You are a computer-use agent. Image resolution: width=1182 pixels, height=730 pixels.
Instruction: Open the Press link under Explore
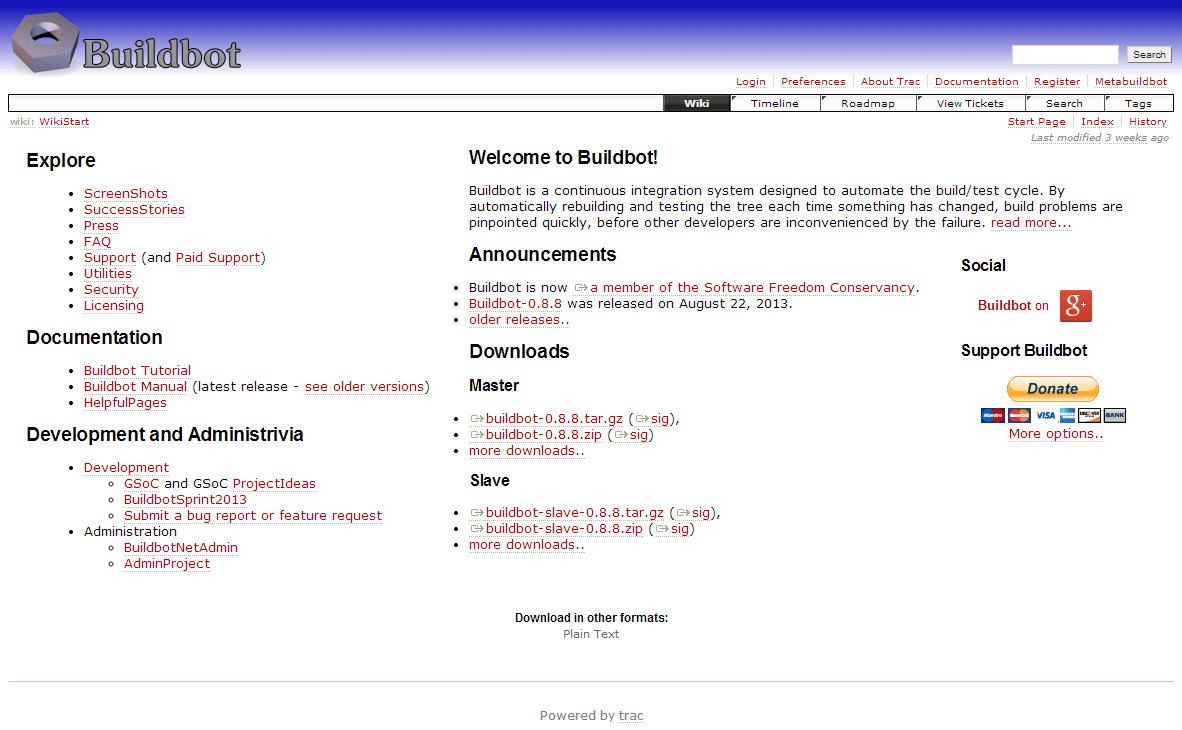[x=101, y=225]
